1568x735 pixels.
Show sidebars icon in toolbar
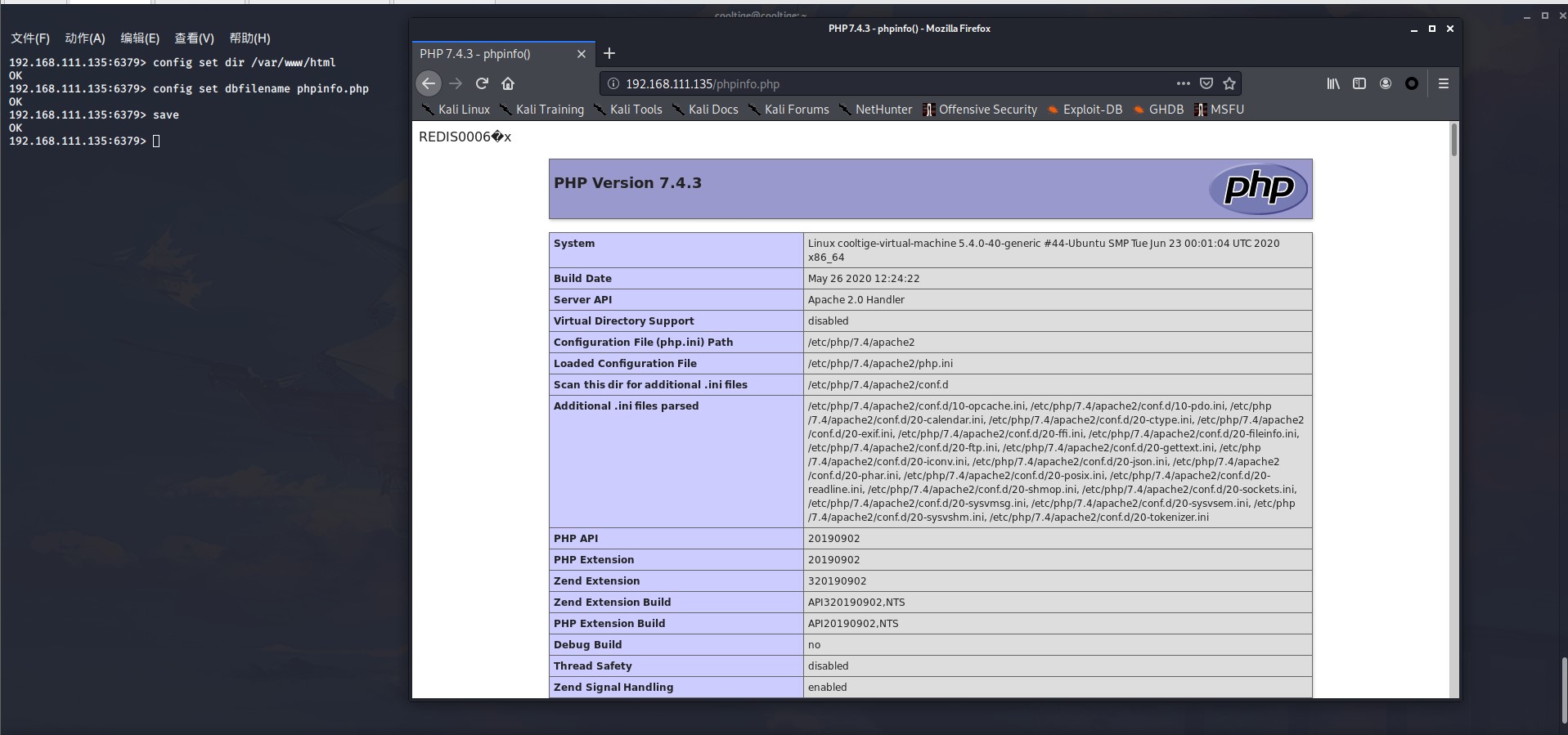click(1359, 83)
